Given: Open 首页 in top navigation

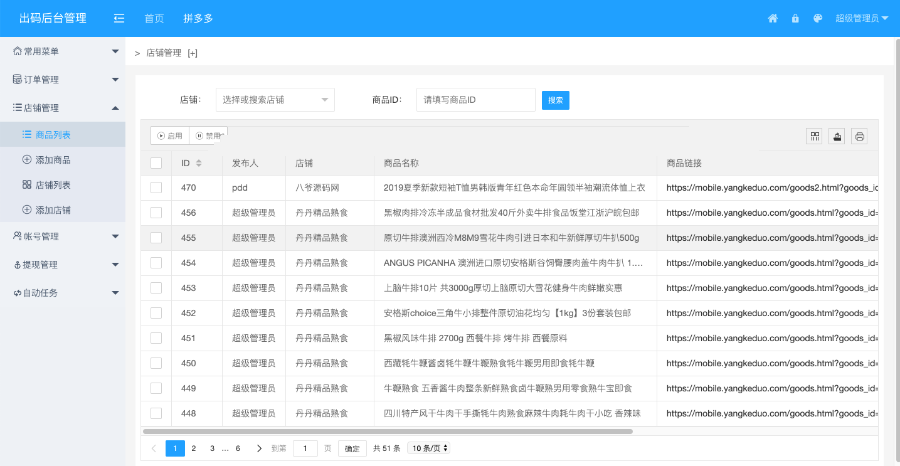Looking at the screenshot, I should tap(154, 18).
